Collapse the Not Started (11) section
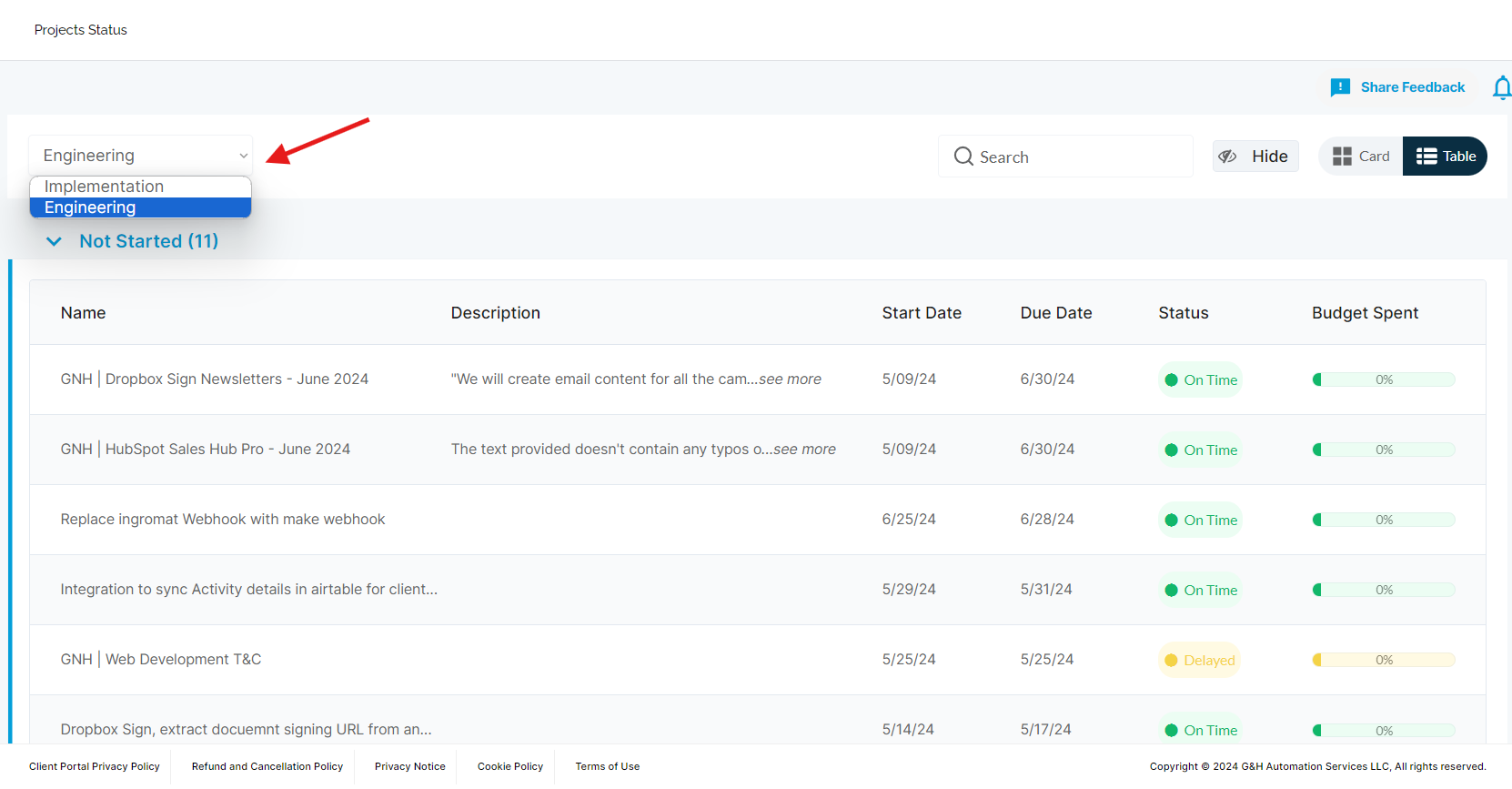Image resolution: width=1512 pixels, height=789 pixels. (54, 241)
